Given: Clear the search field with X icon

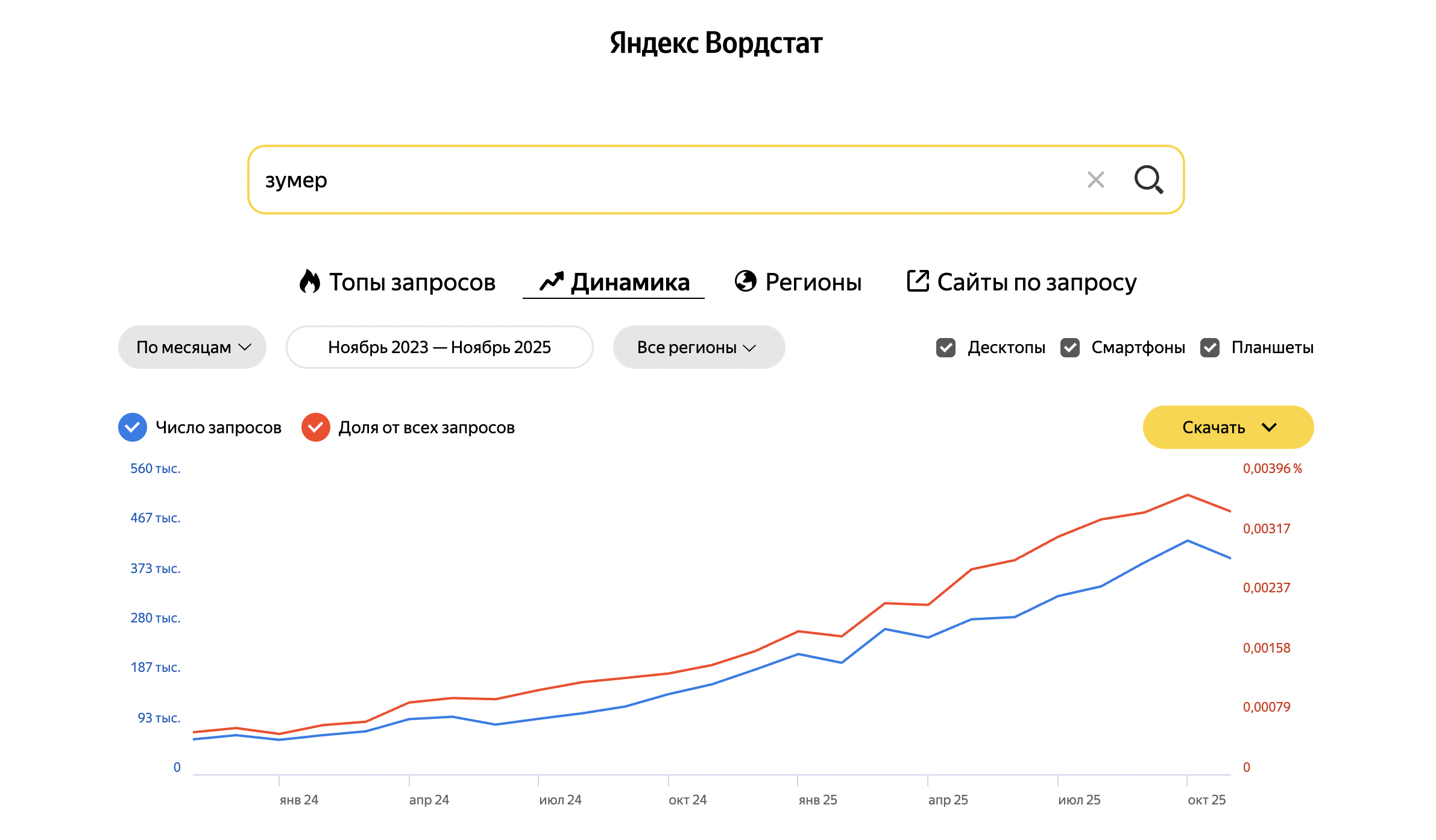Looking at the screenshot, I should [1095, 180].
